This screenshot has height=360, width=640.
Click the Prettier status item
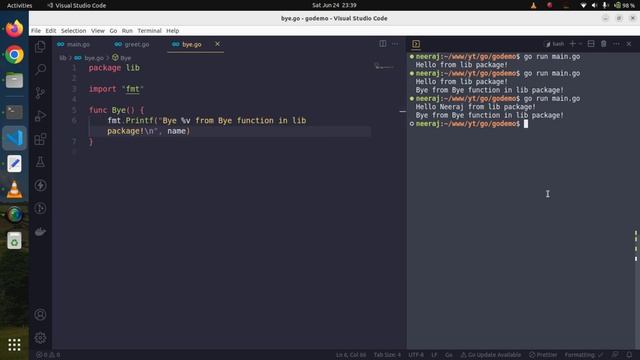[543, 355]
